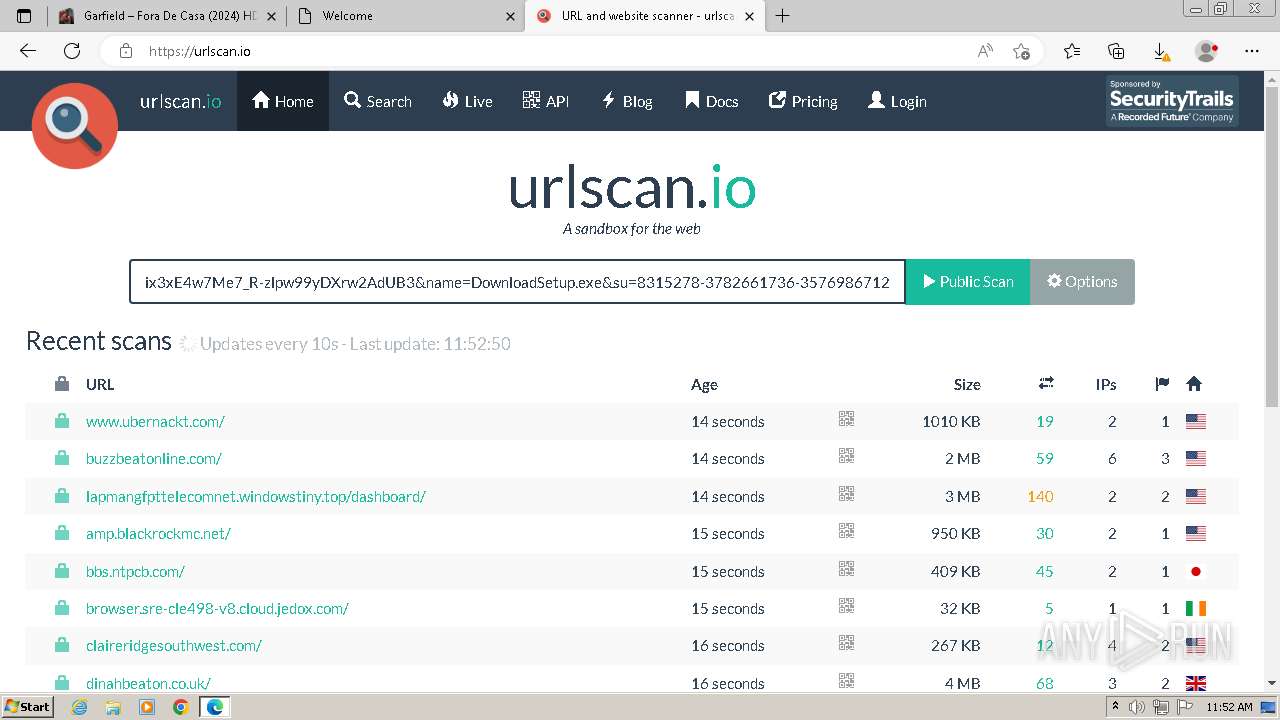Click the SecurityTrails sponsor banner
1280x720 pixels.
pyautogui.click(x=1172, y=101)
